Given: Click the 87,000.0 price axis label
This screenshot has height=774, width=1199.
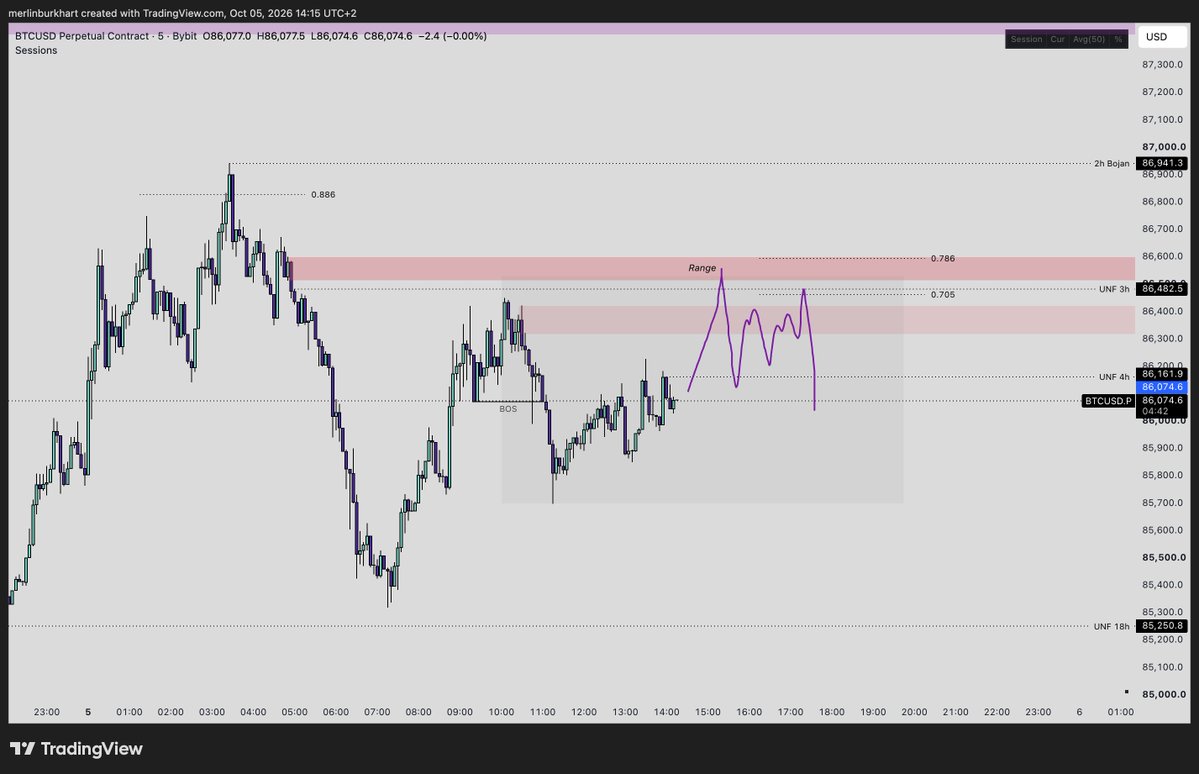Looking at the screenshot, I should pos(1164,147).
